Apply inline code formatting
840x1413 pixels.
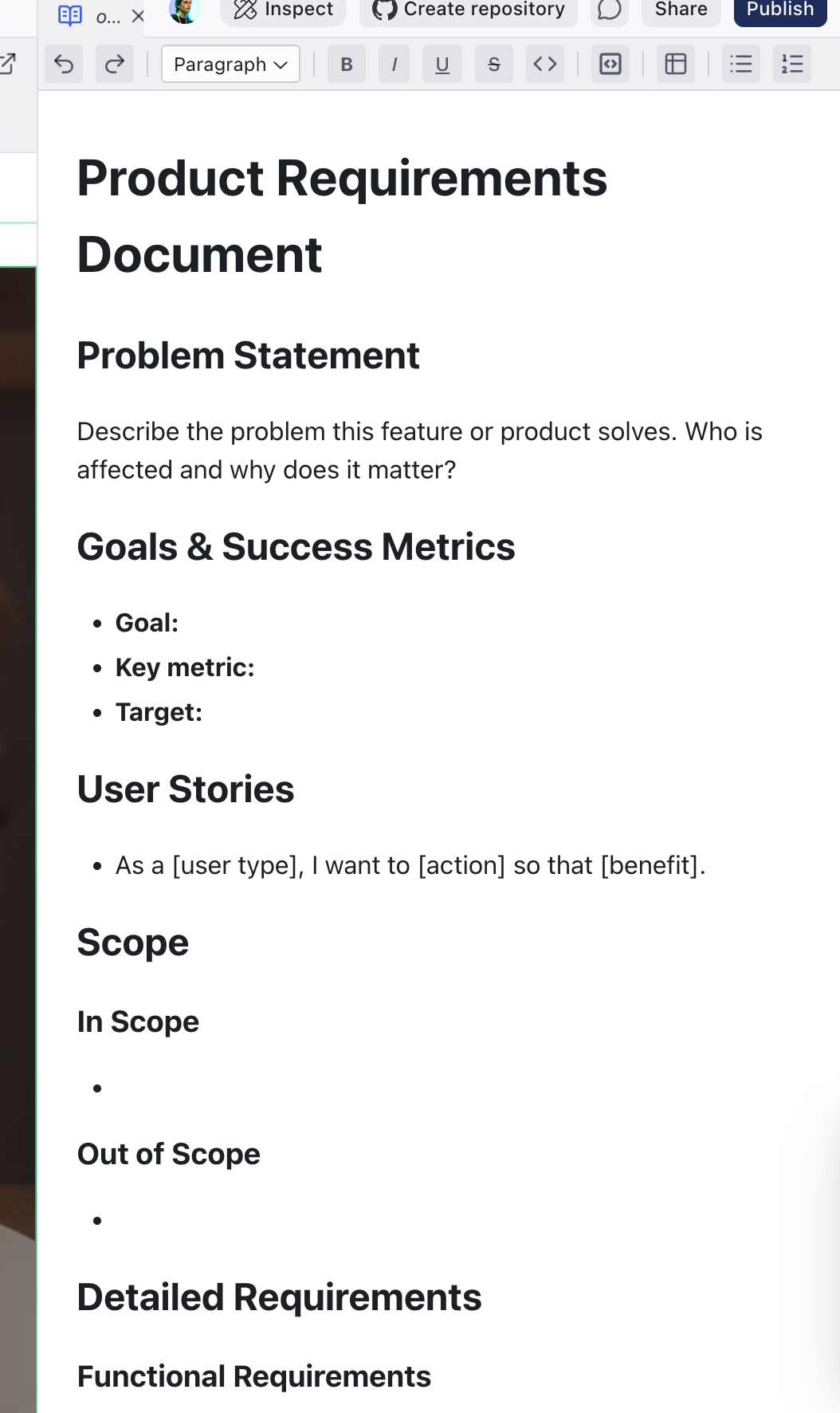pos(545,65)
